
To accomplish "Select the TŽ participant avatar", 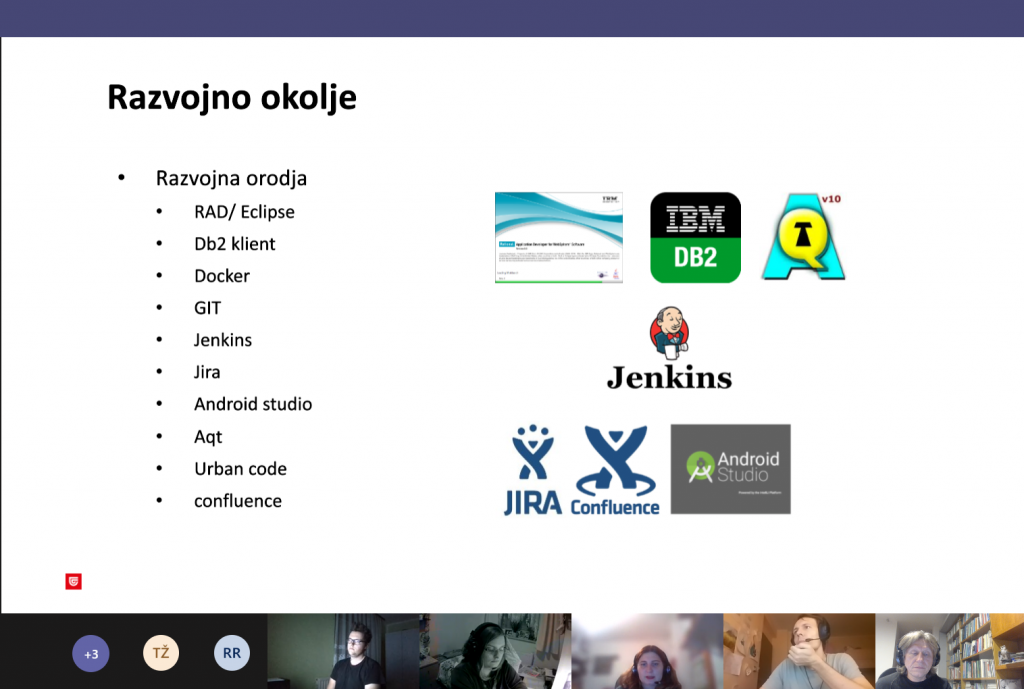I will click(x=161, y=654).
